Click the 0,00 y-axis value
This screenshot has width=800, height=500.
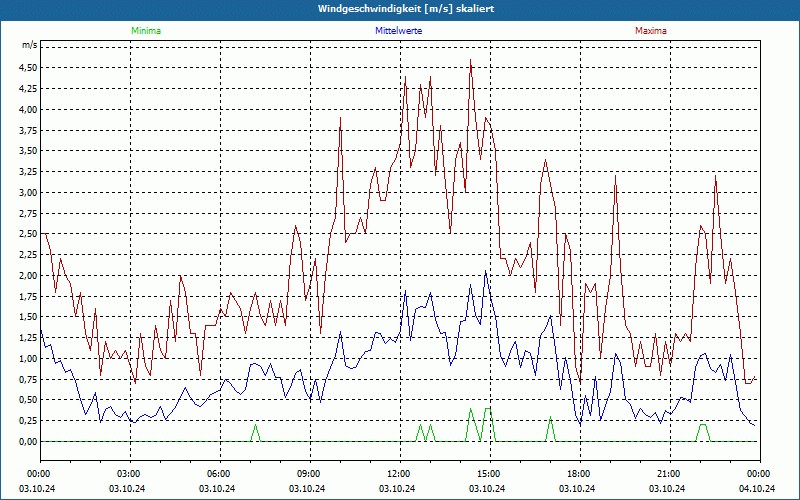[29, 442]
